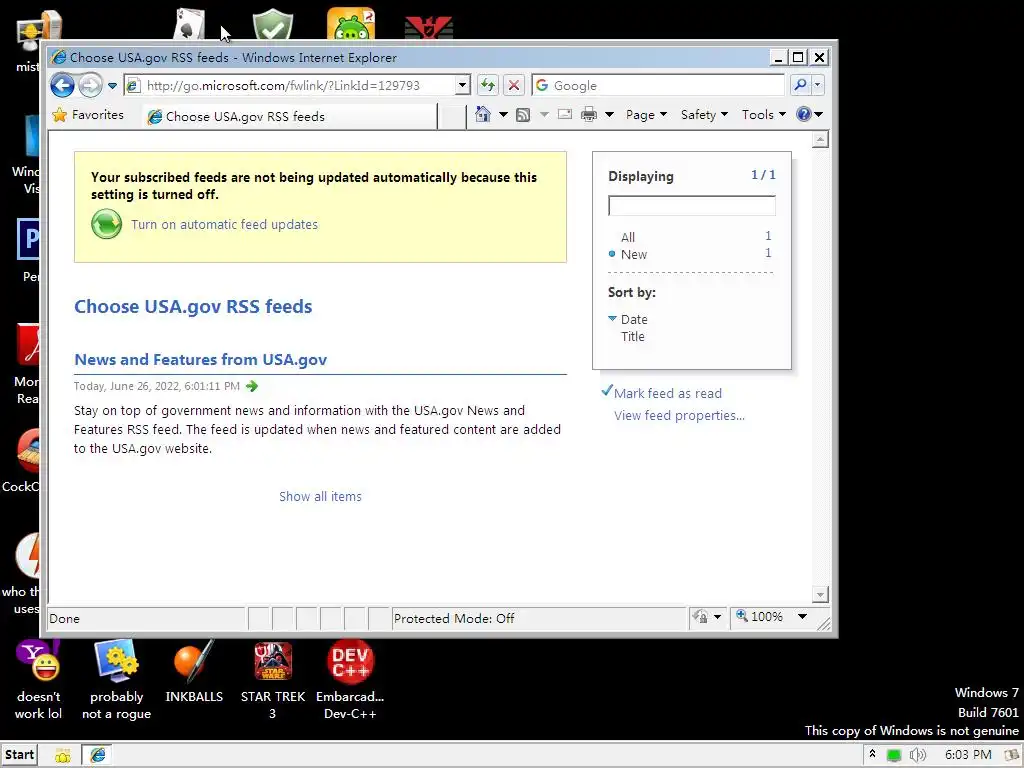Select the playing card Solitaire desktop icon

click(189, 24)
